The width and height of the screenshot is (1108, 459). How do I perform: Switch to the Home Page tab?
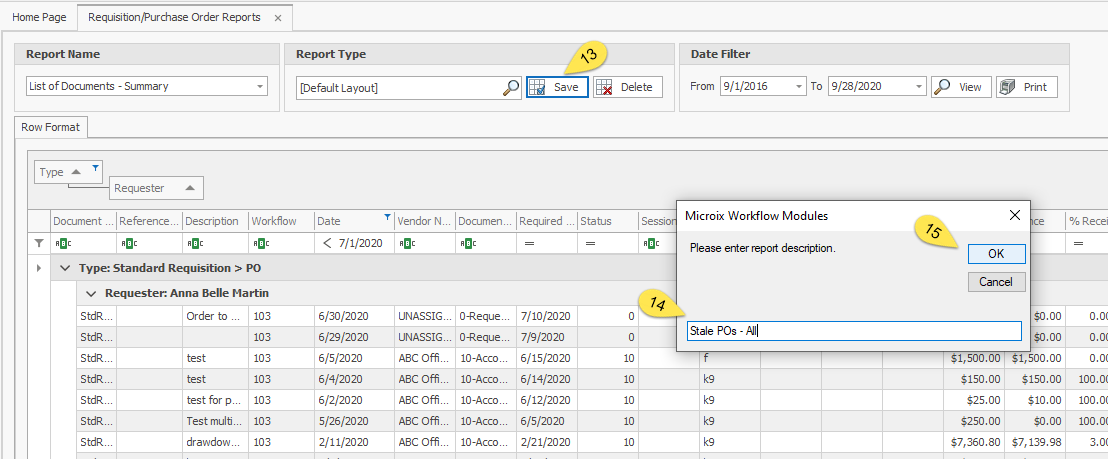[39, 17]
